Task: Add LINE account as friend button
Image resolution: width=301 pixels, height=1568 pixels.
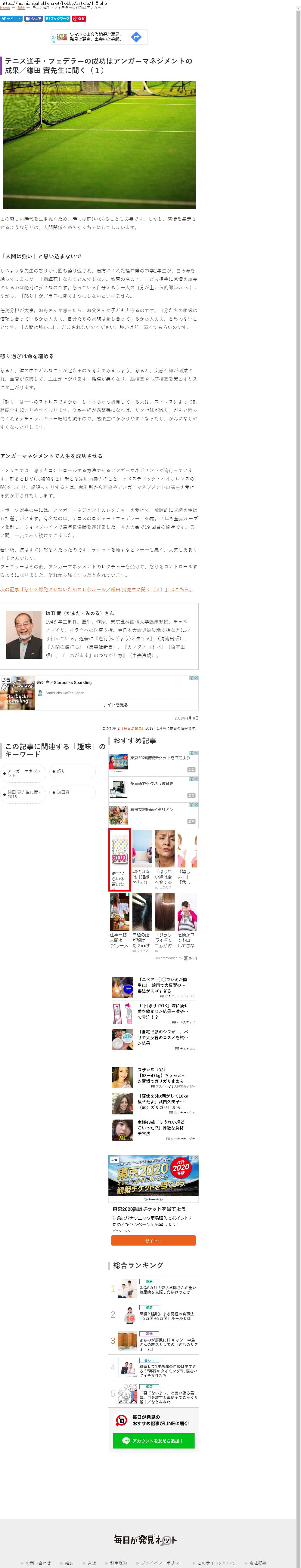Action: tap(154, 1441)
